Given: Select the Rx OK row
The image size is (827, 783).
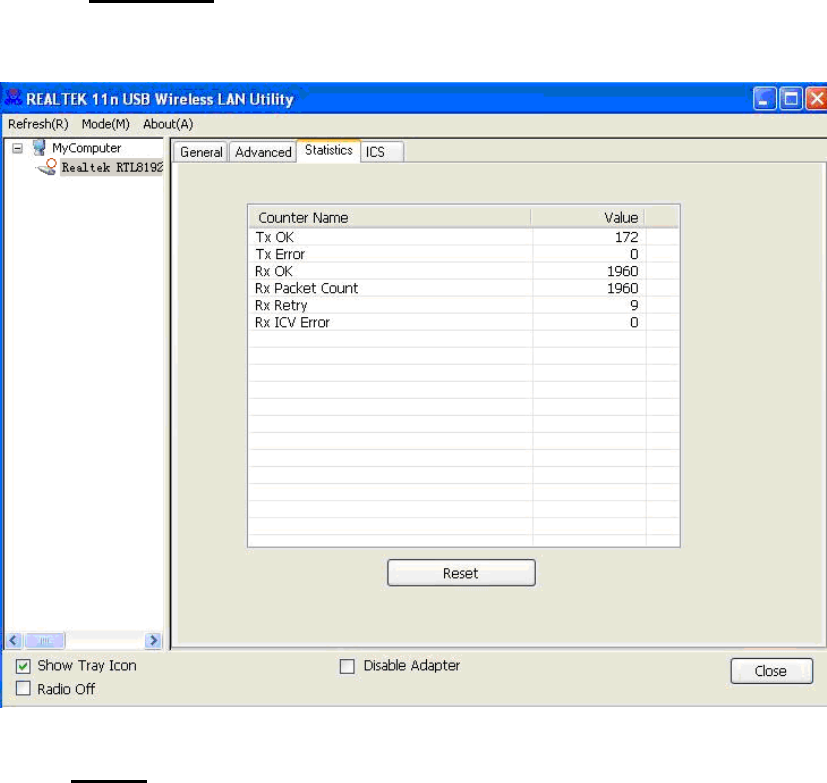Looking at the screenshot, I should 464,271.
